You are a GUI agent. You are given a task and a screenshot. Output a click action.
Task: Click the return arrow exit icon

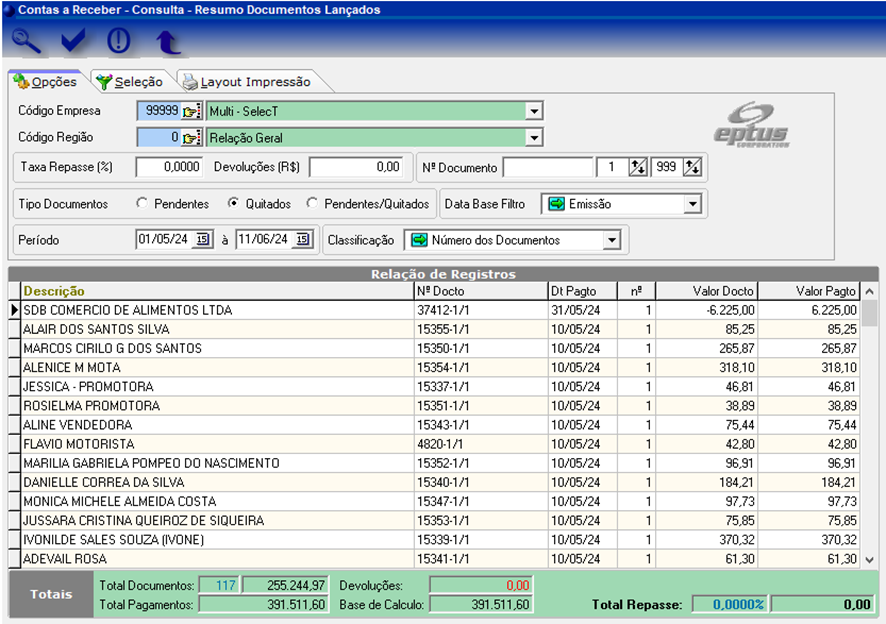click(x=167, y=42)
